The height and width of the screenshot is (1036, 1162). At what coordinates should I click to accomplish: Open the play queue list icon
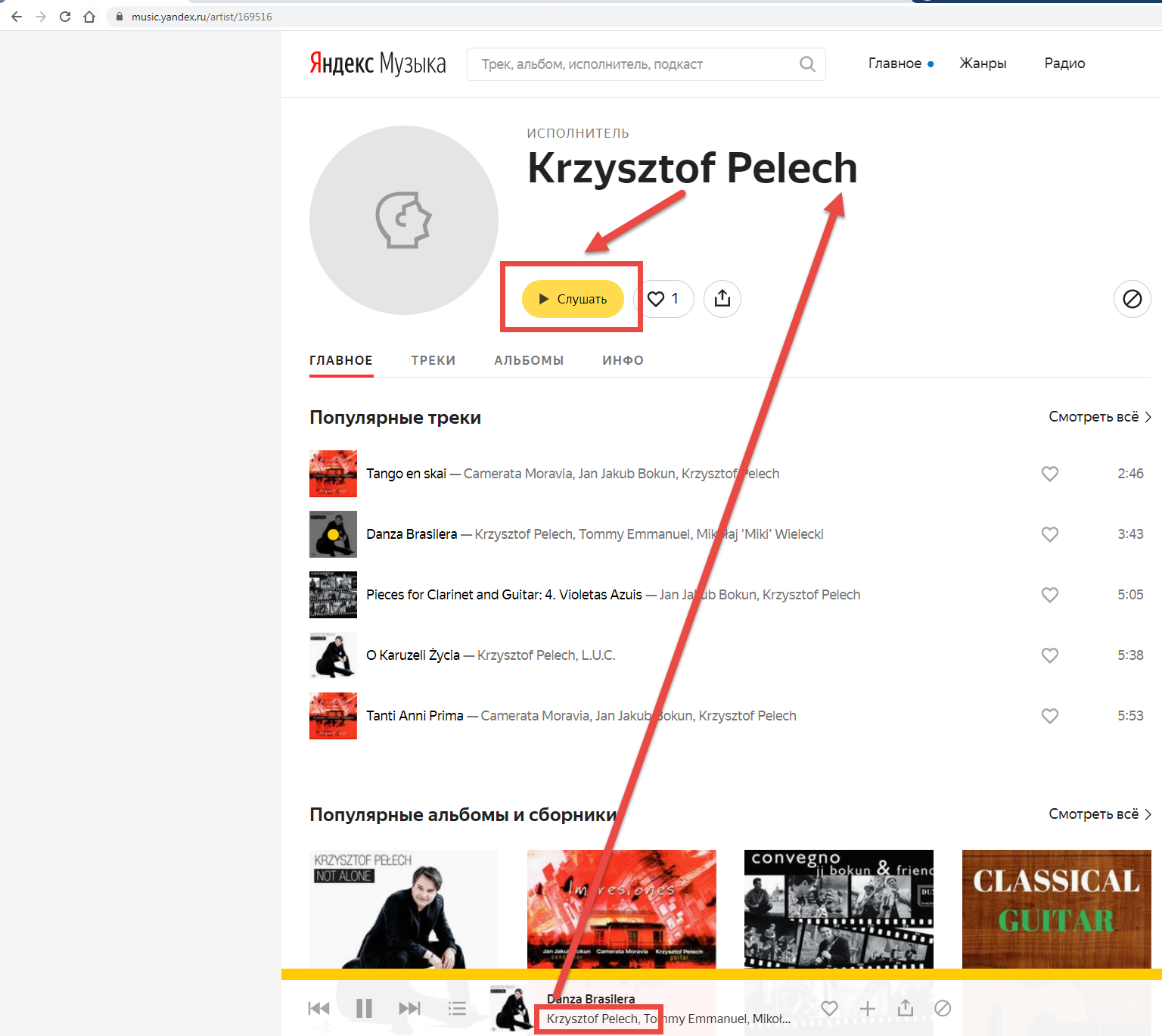457,1008
